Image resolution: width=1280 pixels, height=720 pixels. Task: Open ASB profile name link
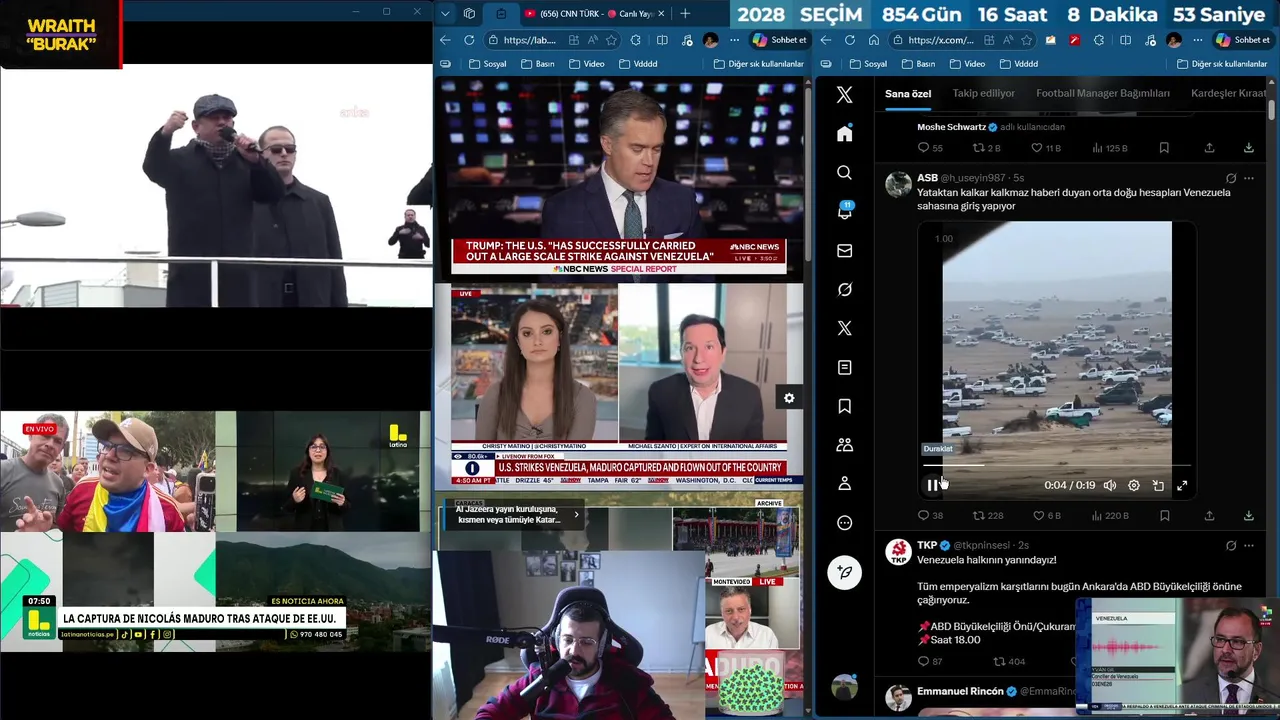coord(927,178)
